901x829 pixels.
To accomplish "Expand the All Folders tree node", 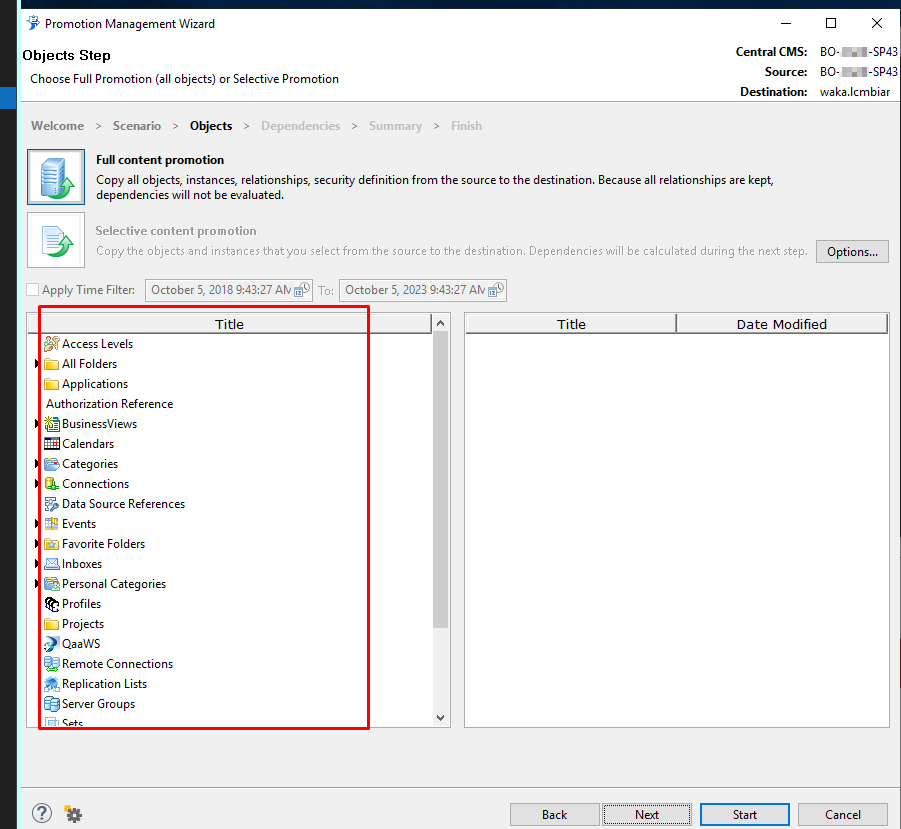I will [x=37, y=364].
